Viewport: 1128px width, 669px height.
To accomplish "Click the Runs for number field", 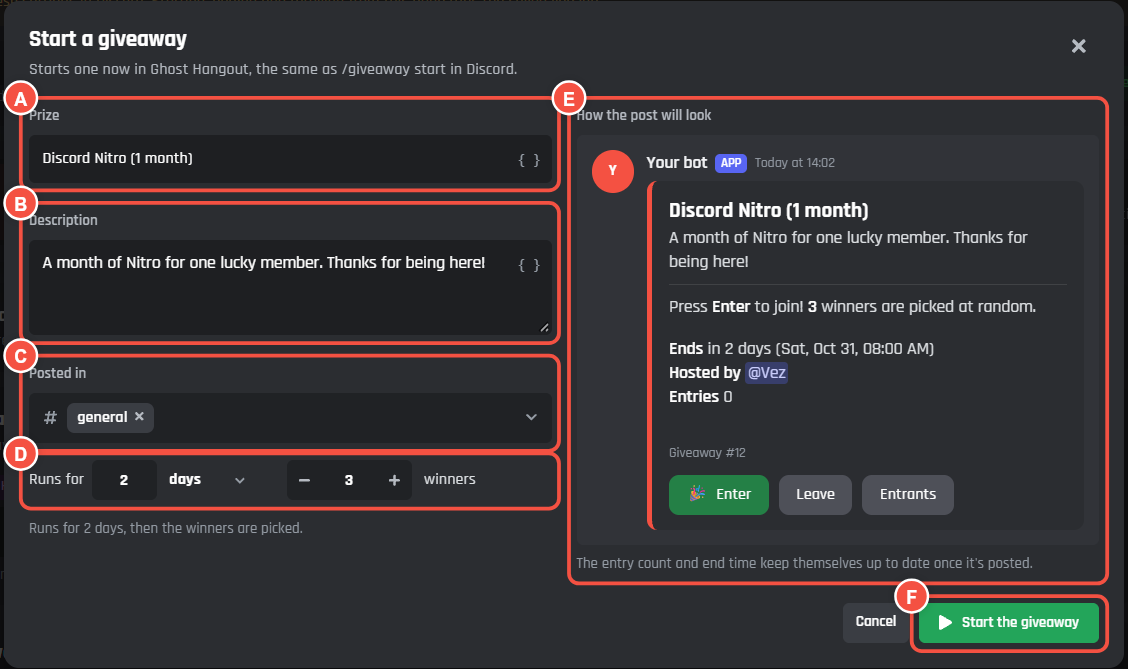I will 124,480.
